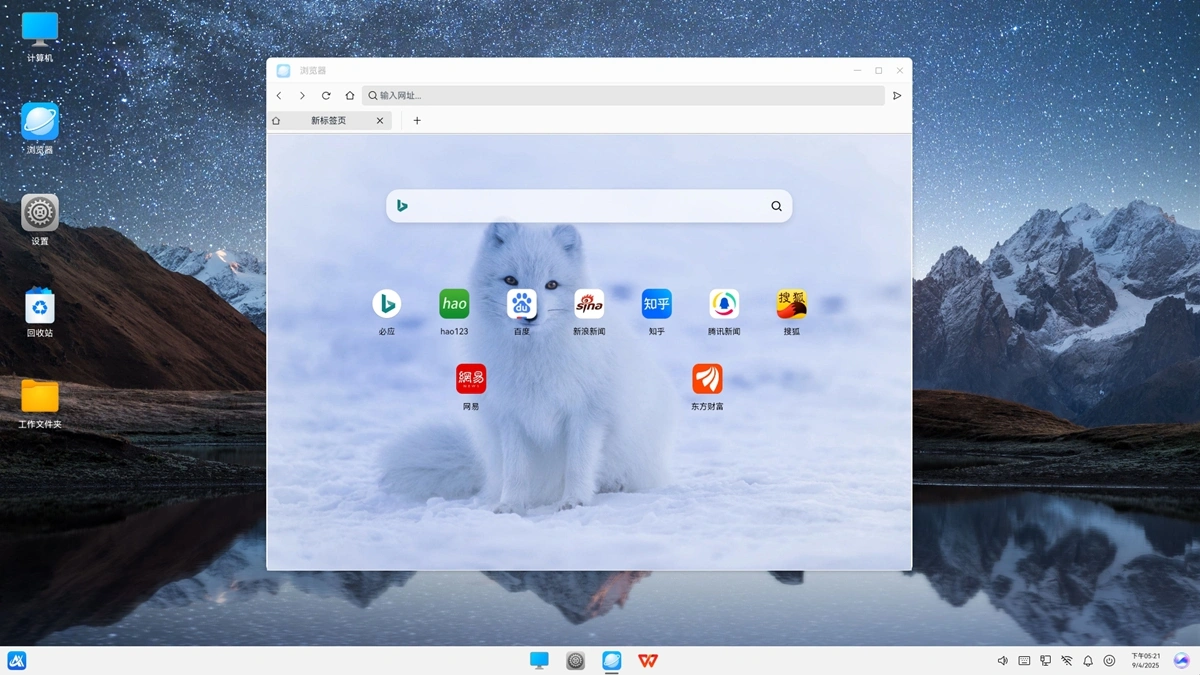
Task: Click the magnifier icon in Bing search box
Action: point(776,206)
